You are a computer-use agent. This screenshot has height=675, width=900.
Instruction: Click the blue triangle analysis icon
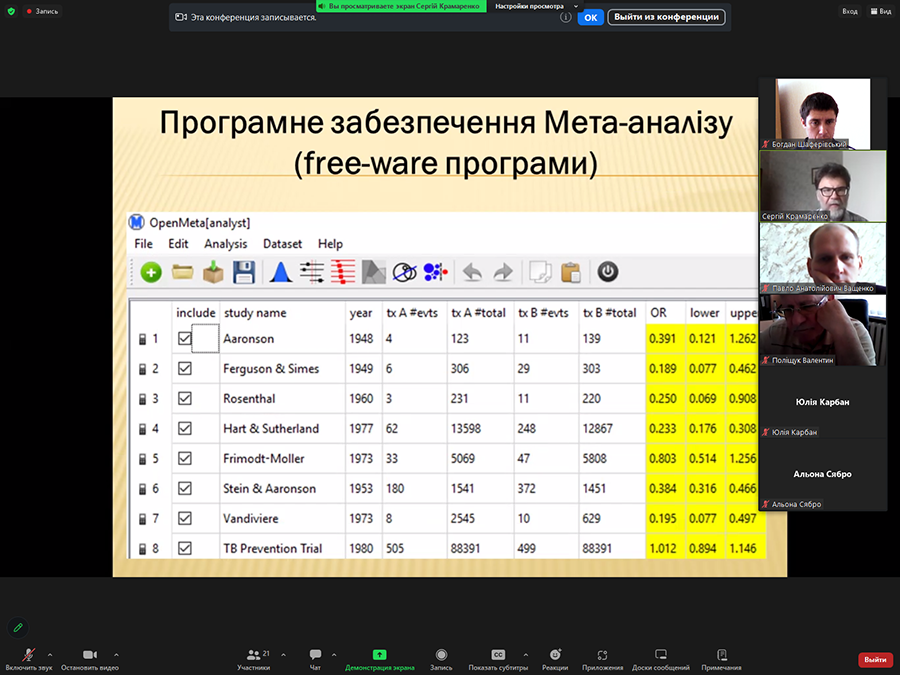click(x=281, y=272)
